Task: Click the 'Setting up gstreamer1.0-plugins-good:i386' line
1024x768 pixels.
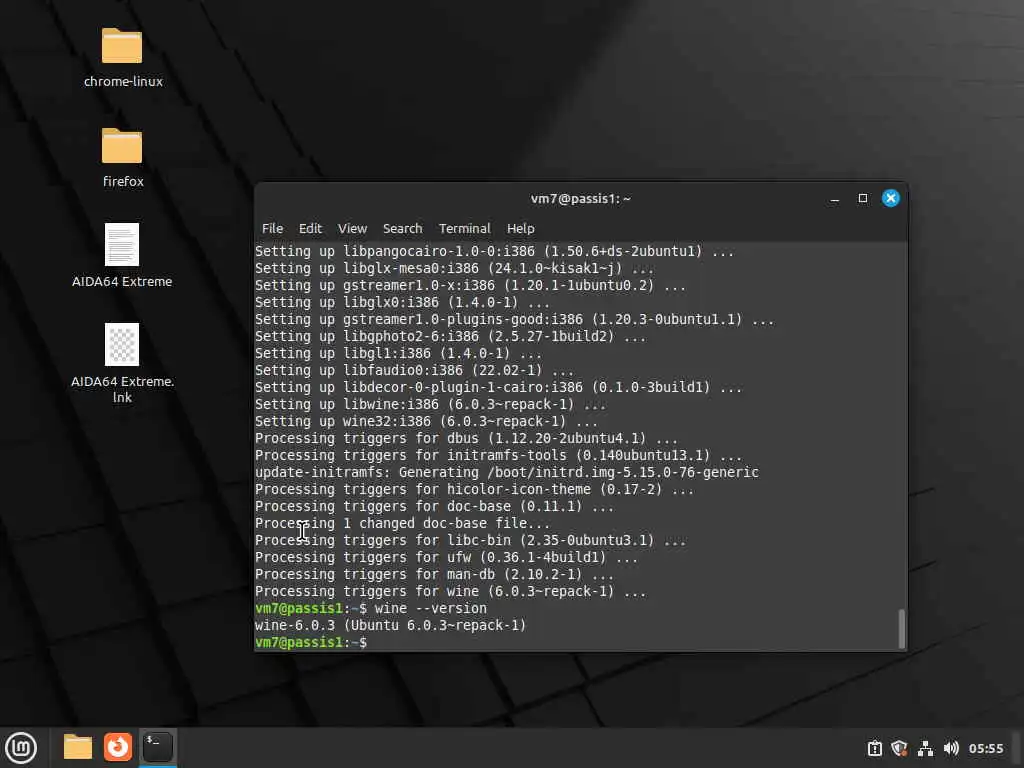Action: tap(514, 319)
